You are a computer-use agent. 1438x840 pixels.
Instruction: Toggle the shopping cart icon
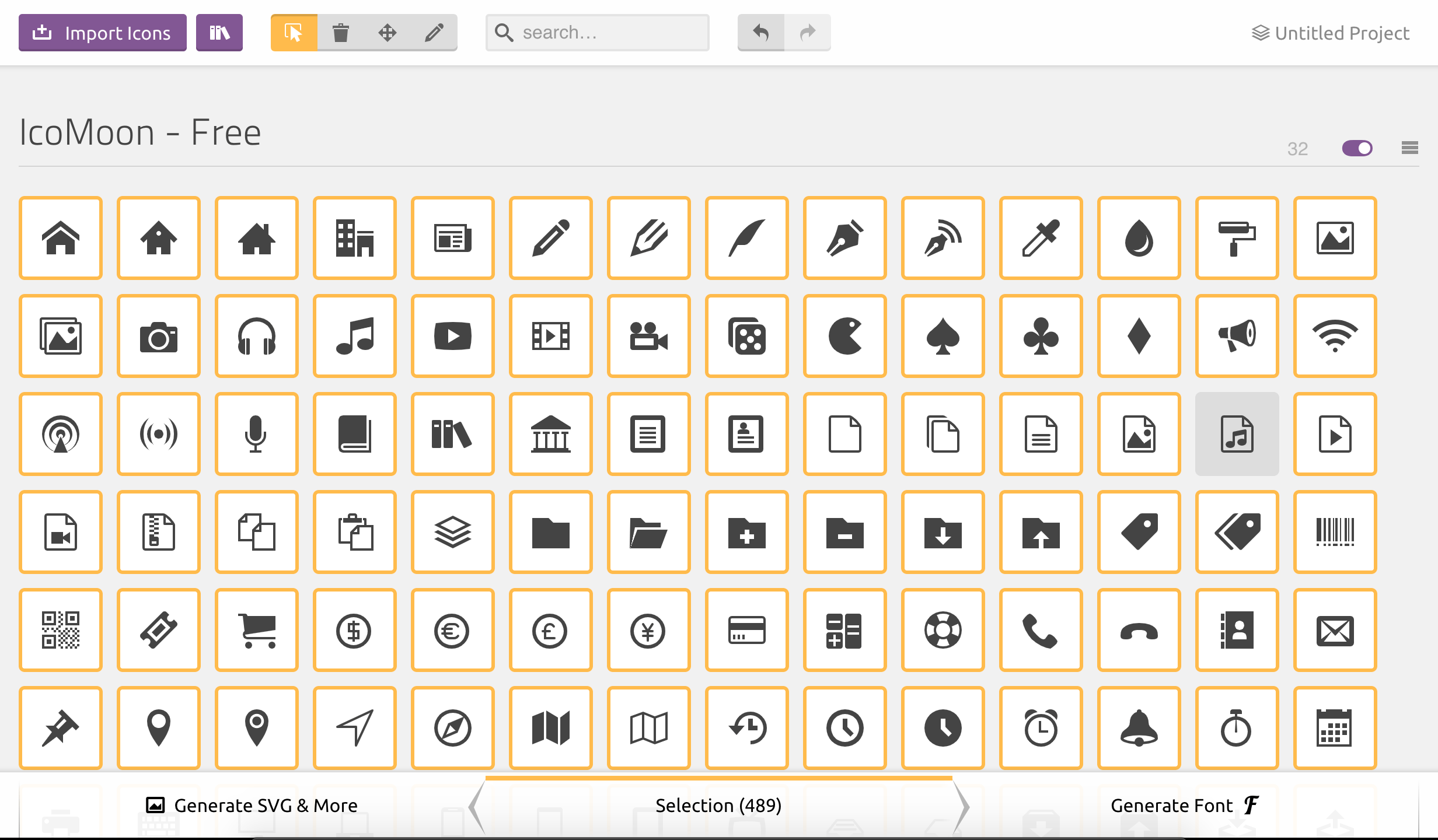[257, 630]
